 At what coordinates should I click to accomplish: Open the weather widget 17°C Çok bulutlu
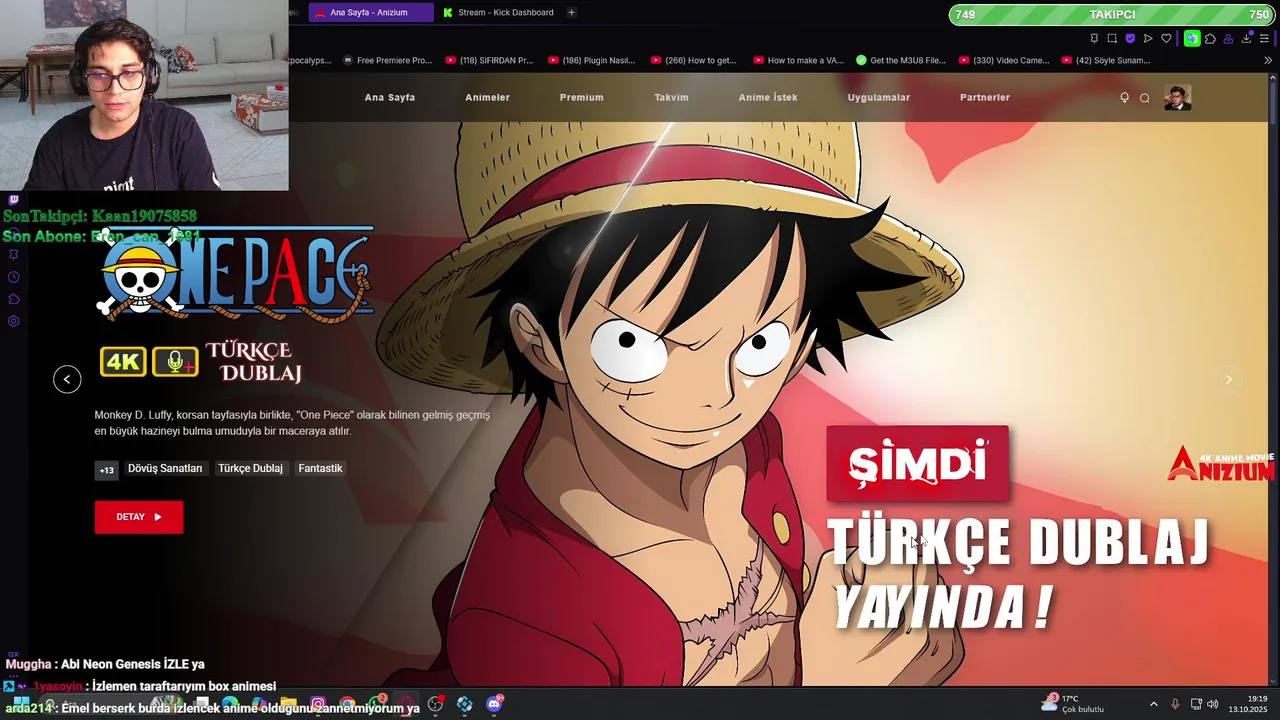(x=1072, y=704)
